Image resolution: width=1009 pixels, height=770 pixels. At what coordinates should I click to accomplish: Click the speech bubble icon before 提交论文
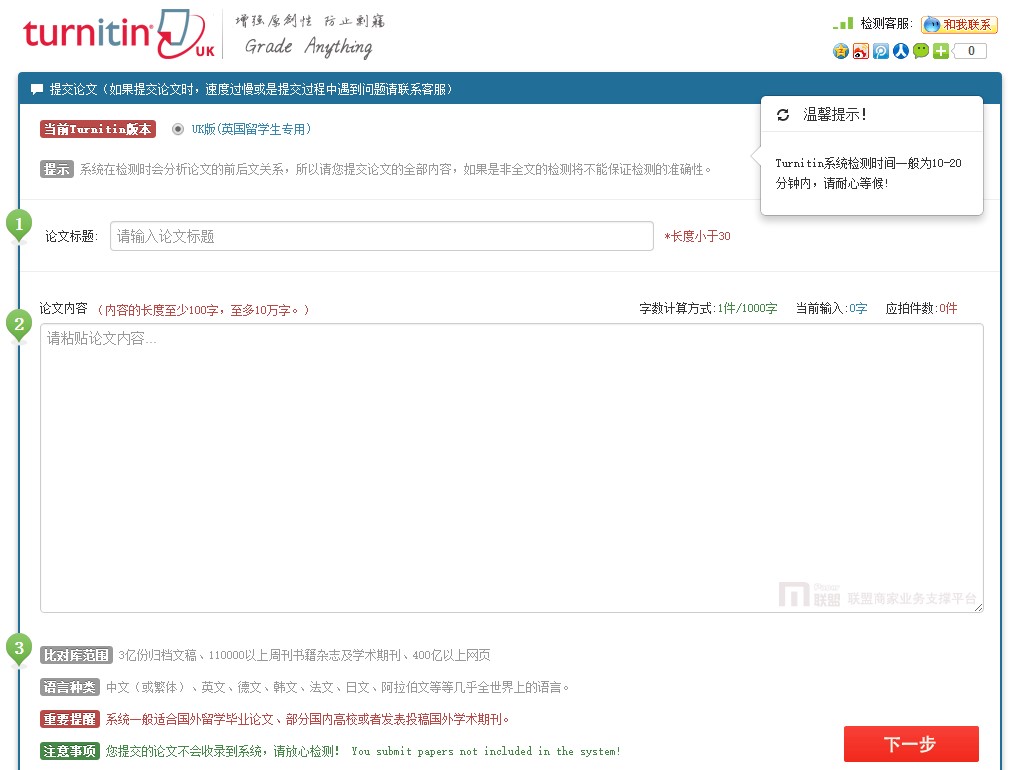pyautogui.click(x=37, y=89)
